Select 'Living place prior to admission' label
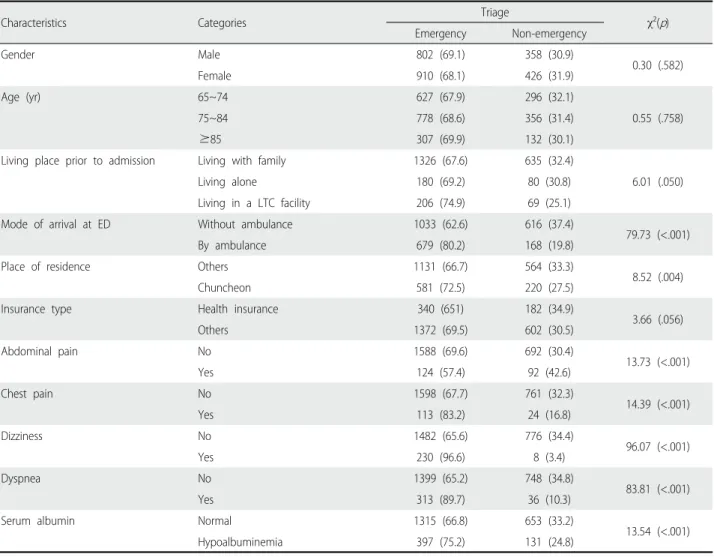This screenshot has width=714, height=557. [x=78, y=161]
